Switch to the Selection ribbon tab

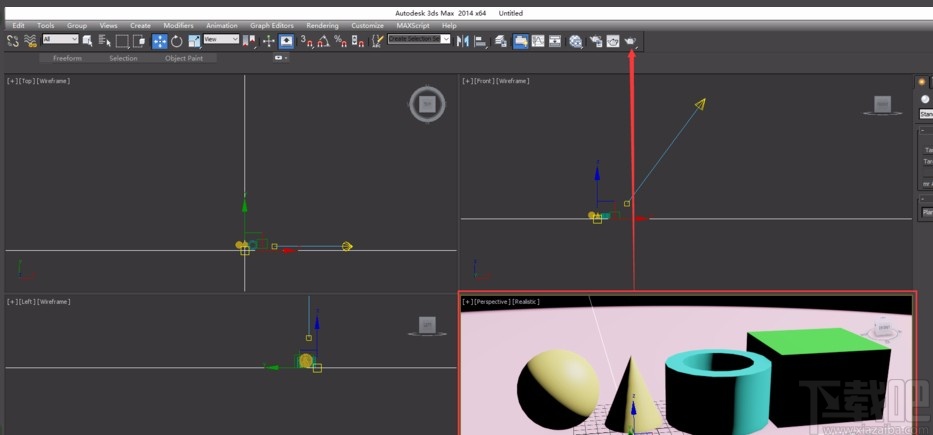123,58
